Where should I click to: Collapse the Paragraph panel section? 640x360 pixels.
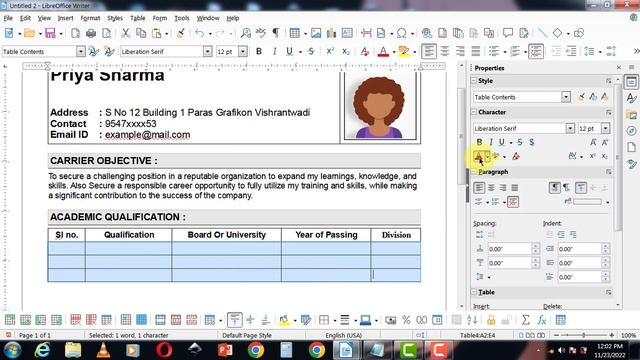point(474,172)
